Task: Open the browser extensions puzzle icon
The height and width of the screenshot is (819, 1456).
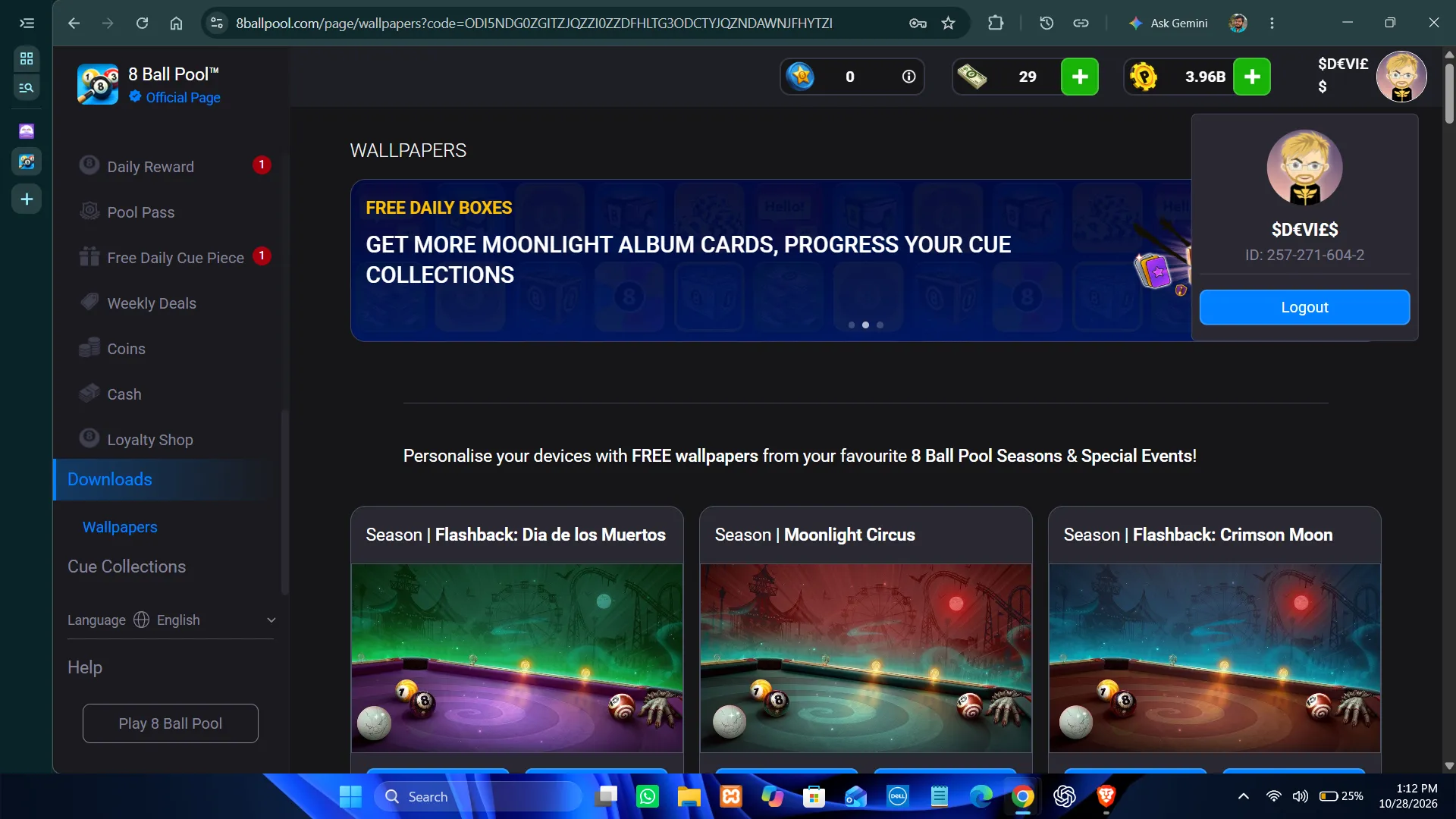Action: (996, 23)
